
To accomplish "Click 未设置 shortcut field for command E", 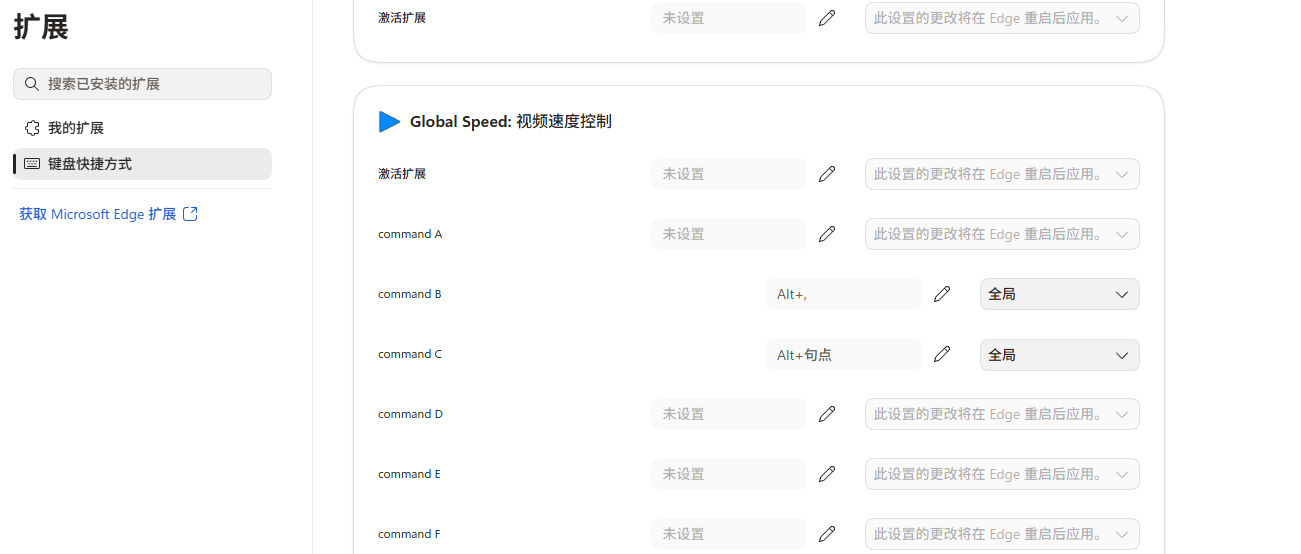I will pos(729,474).
